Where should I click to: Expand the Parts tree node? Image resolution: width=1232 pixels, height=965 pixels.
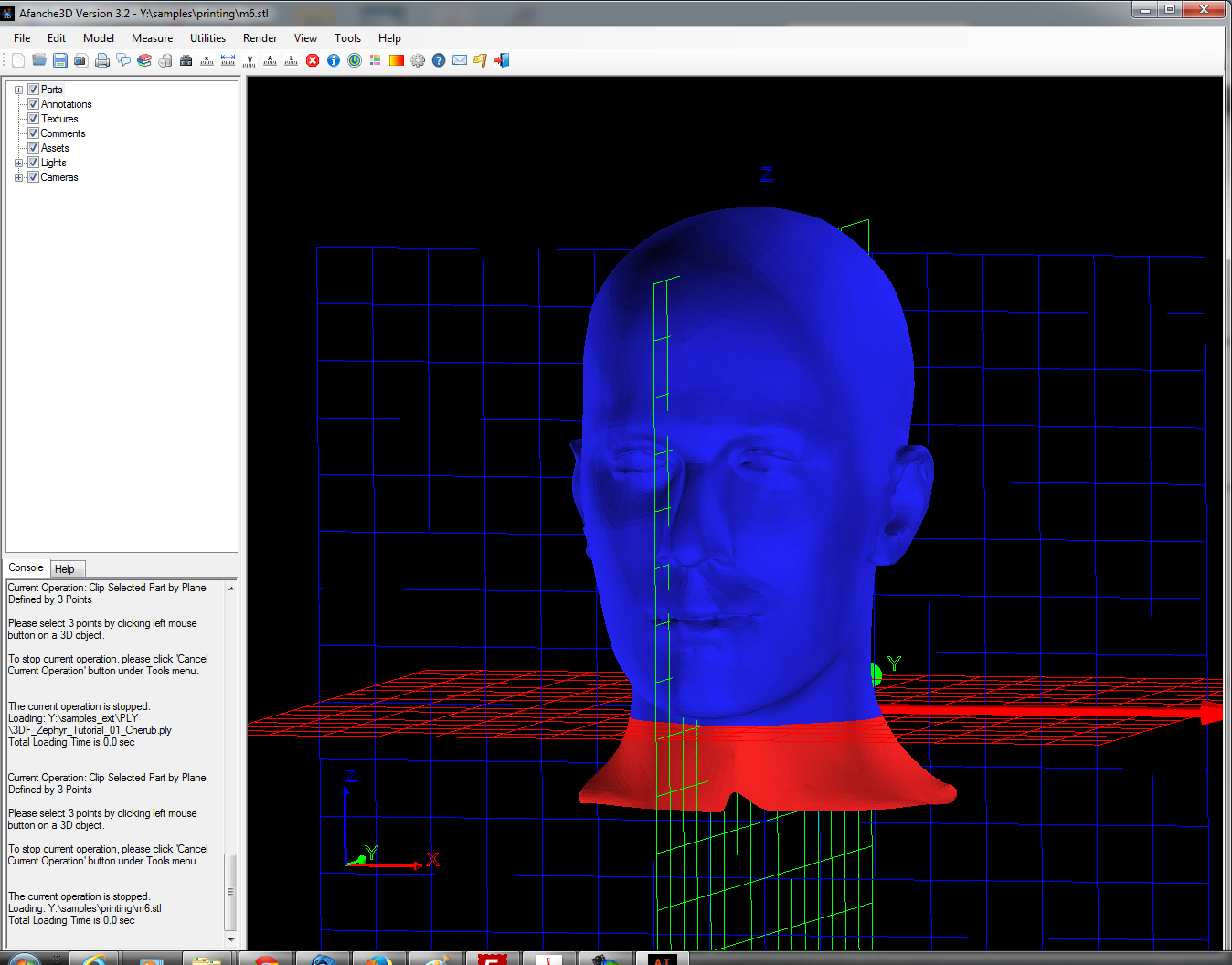[18, 90]
